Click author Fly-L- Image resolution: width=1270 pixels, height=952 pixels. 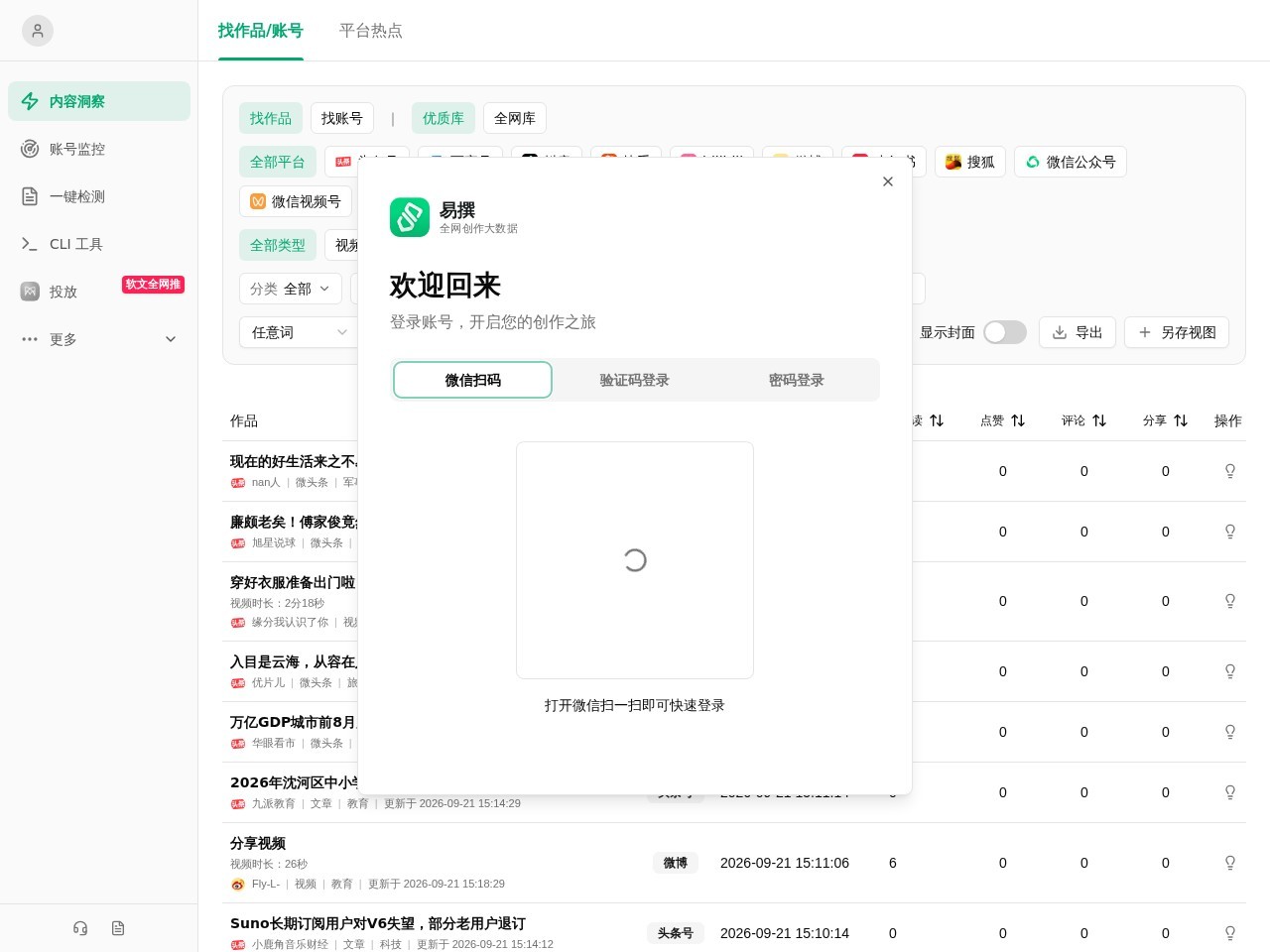(266, 884)
